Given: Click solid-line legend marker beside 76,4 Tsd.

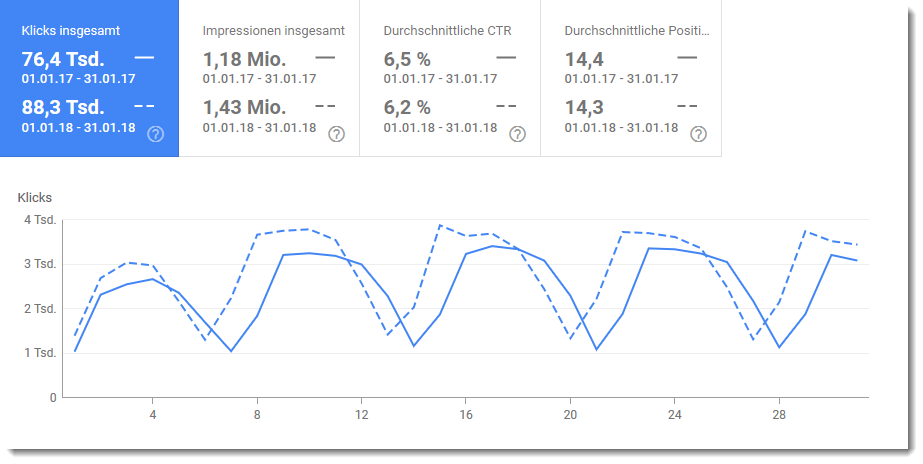Looking at the screenshot, I should 144,58.
